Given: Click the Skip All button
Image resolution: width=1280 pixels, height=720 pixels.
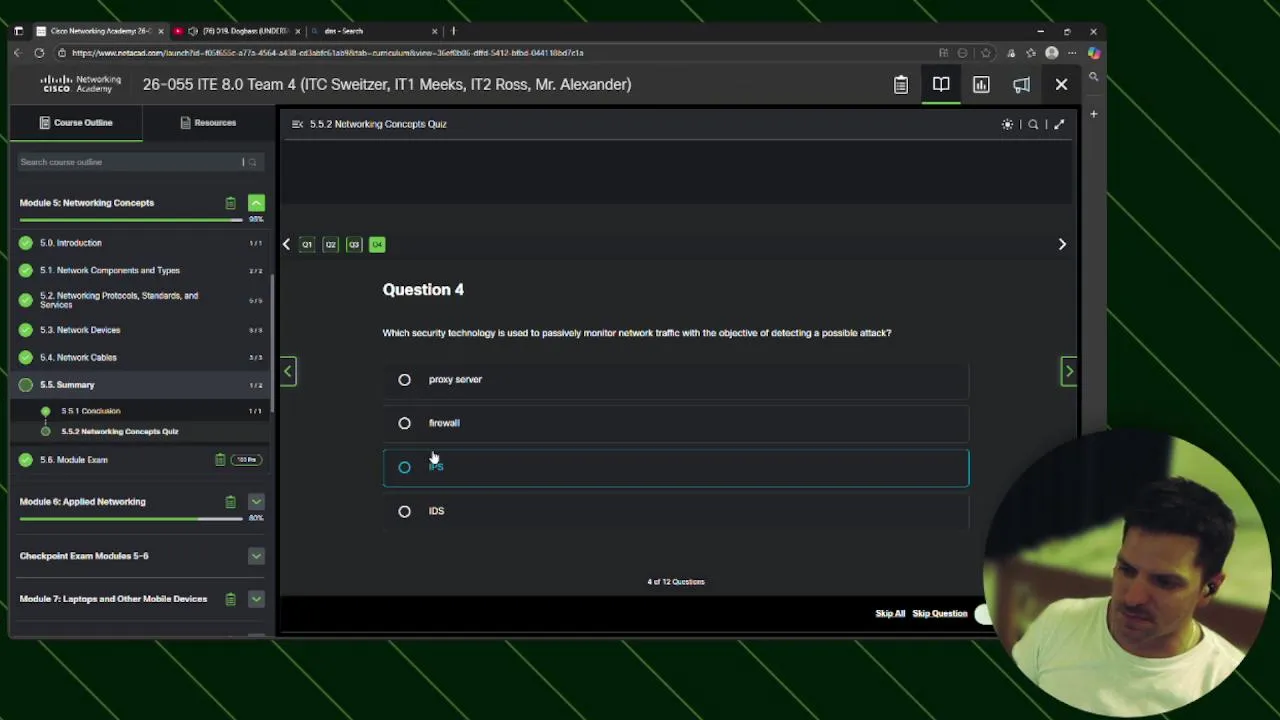Looking at the screenshot, I should (x=890, y=614).
